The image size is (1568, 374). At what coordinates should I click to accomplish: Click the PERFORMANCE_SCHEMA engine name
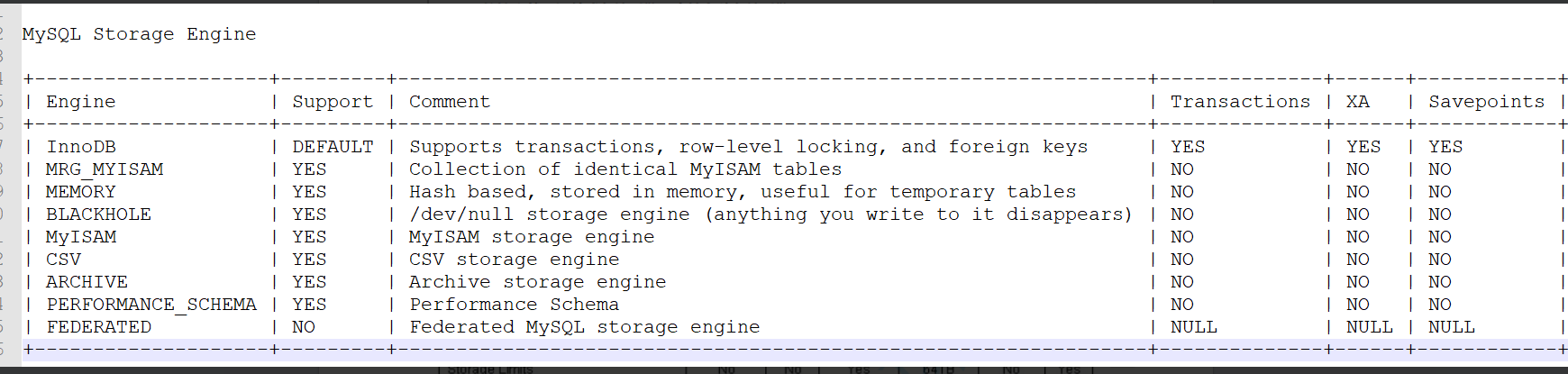(x=151, y=305)
